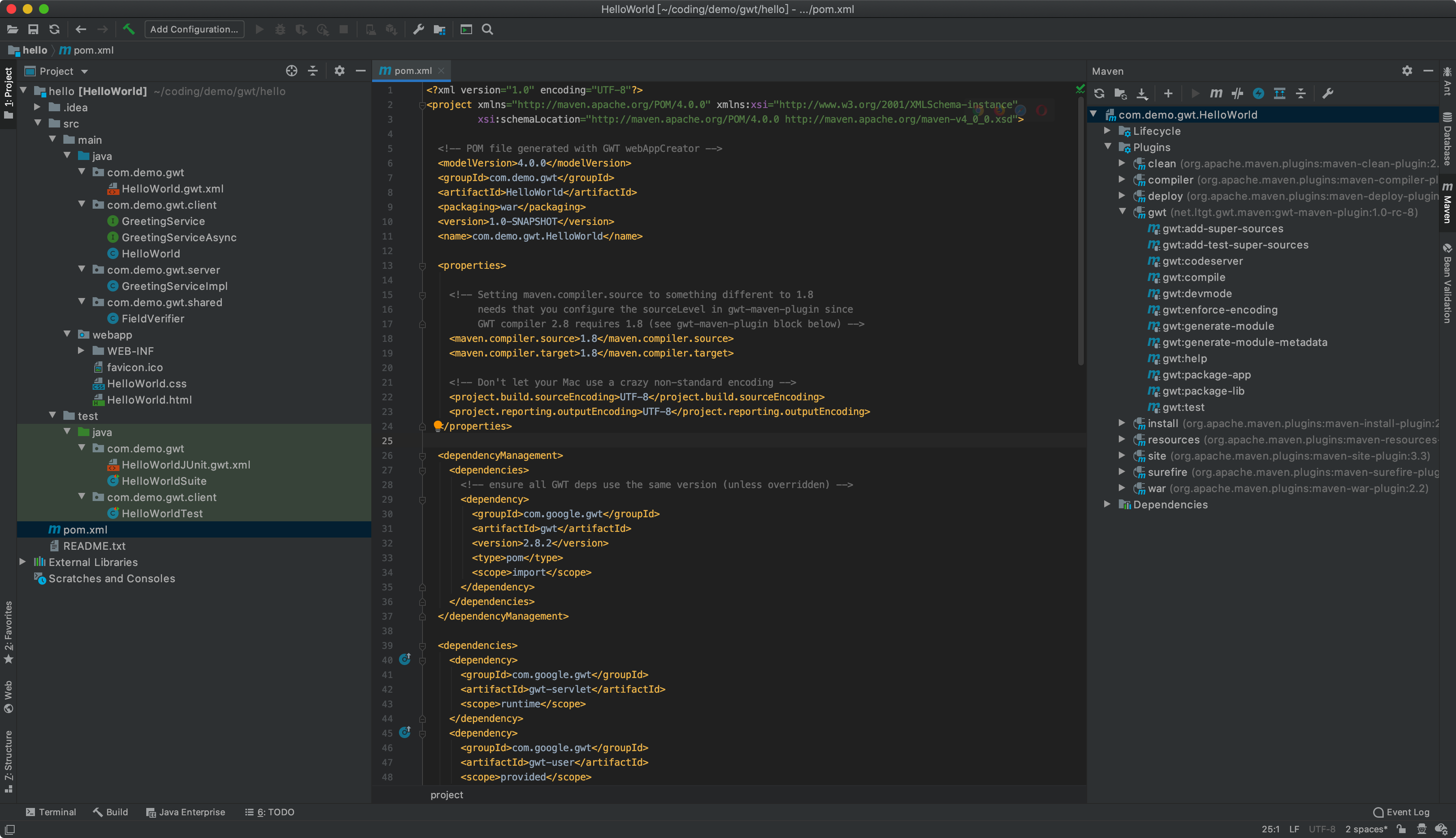Click Add Configuration button

tap(194, 29)
